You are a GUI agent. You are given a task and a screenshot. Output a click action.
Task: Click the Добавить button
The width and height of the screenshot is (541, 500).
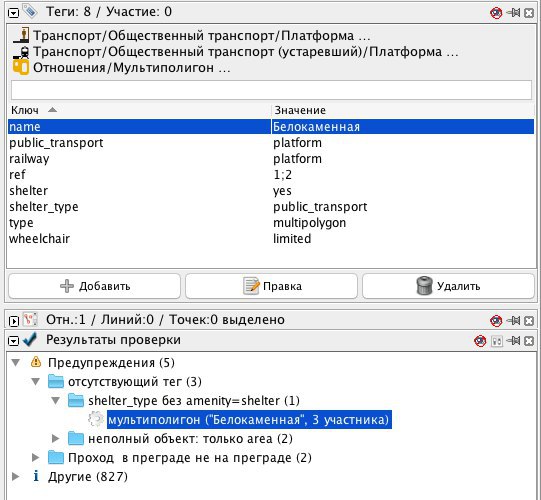coord(95,286)
